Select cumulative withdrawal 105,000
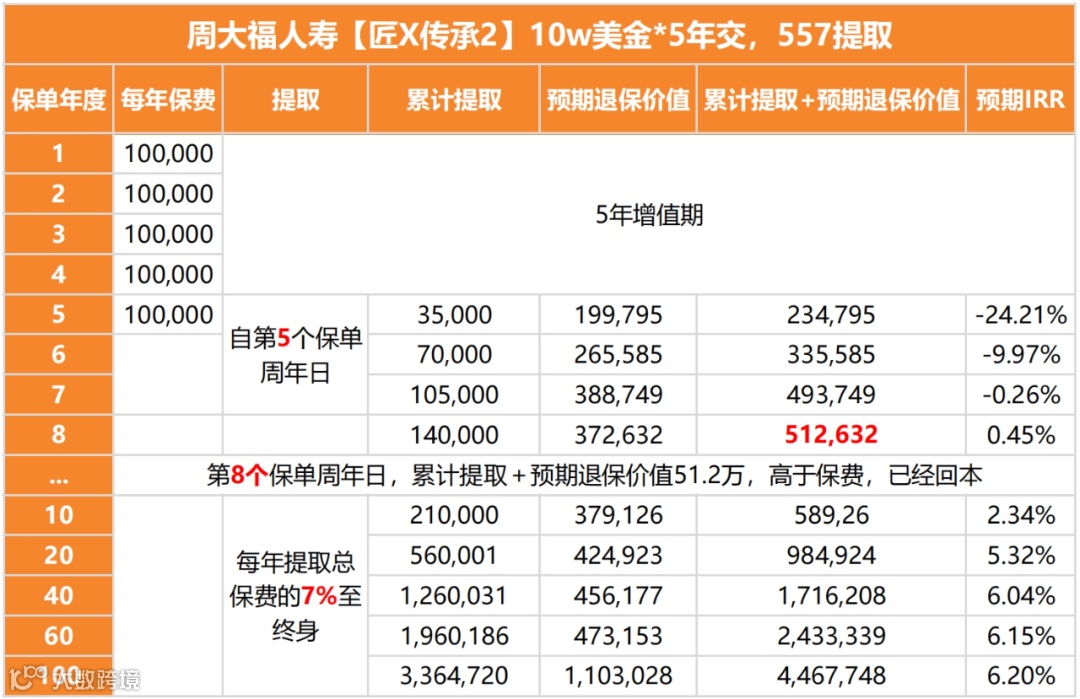The height and width of the screenshot is (699, 1080). (455, 395)
